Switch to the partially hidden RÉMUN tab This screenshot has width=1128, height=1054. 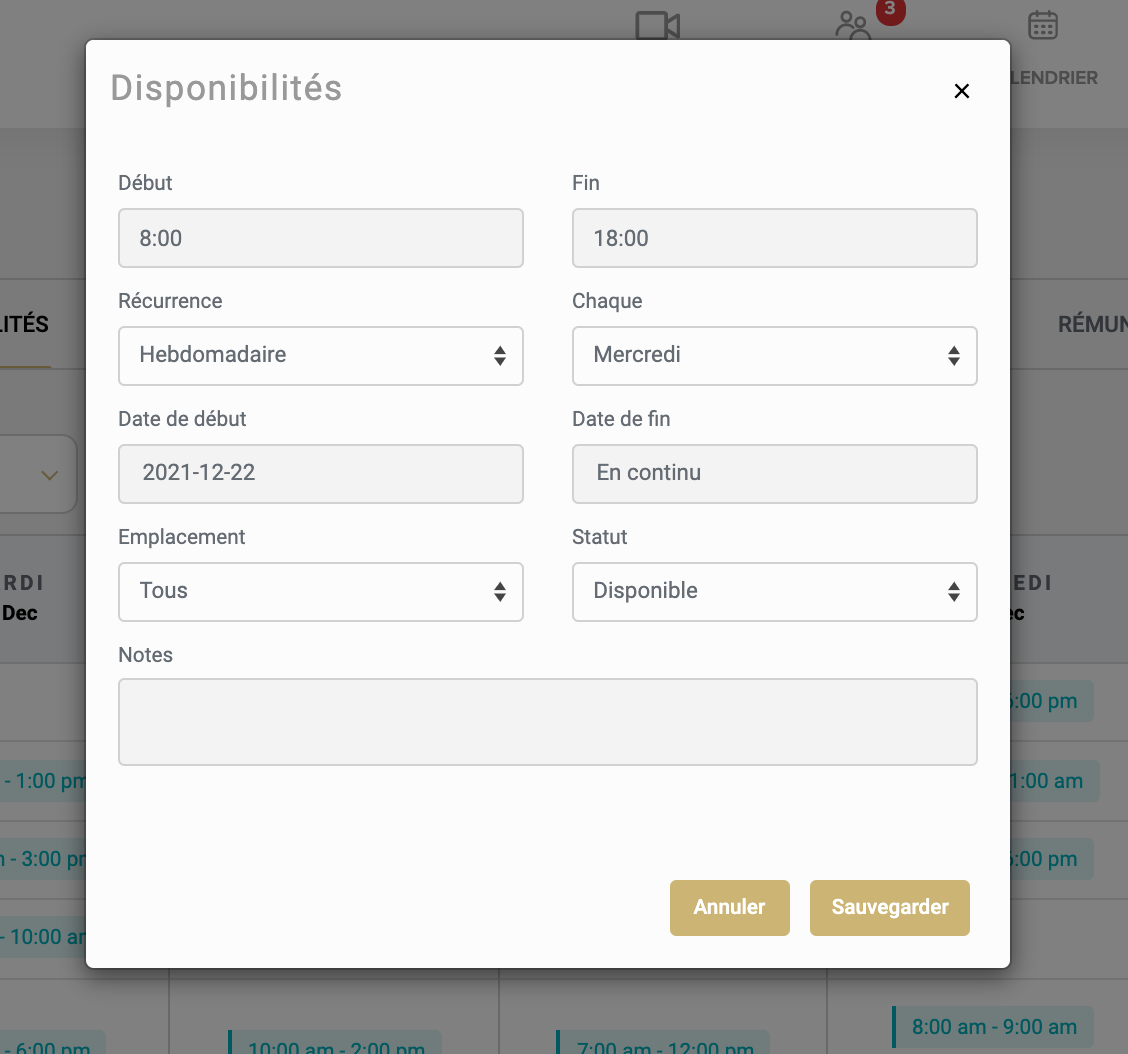pos(1092,324)
